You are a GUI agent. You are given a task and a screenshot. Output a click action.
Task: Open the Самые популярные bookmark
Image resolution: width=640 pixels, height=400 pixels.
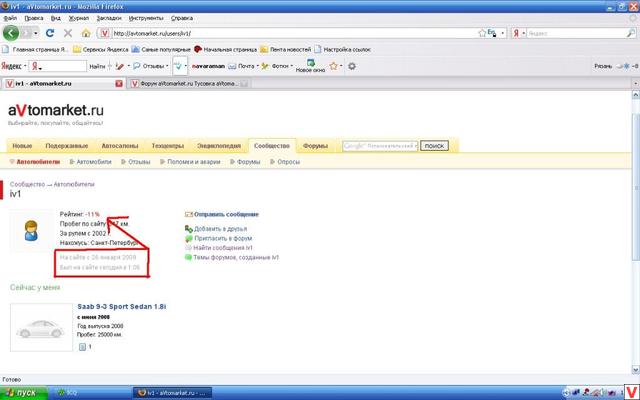click(x=161, y=49)
